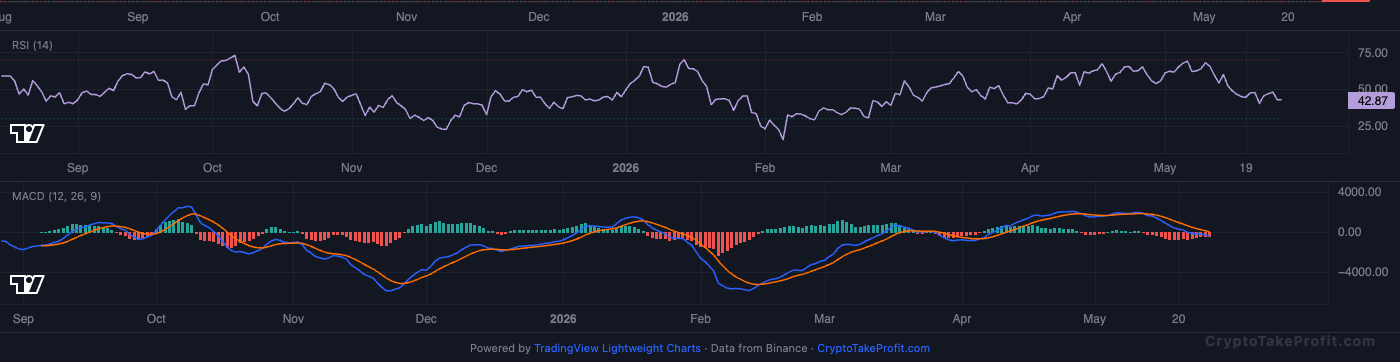Click the MACD (12, 26, 9) indicator label
Image resolution: width=1400 pixels, height=362 pixels.
(x=56, y=196)
